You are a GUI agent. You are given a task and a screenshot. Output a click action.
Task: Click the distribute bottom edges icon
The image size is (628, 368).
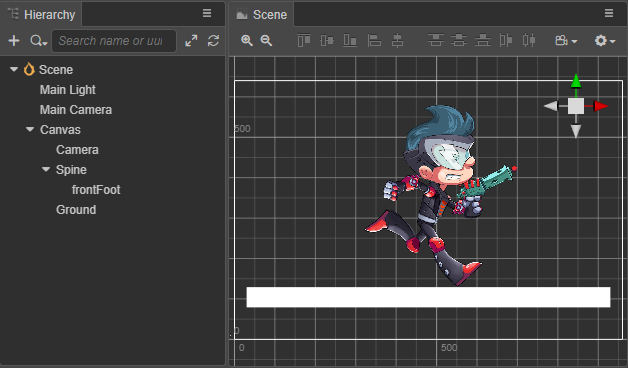click(483, 40)
